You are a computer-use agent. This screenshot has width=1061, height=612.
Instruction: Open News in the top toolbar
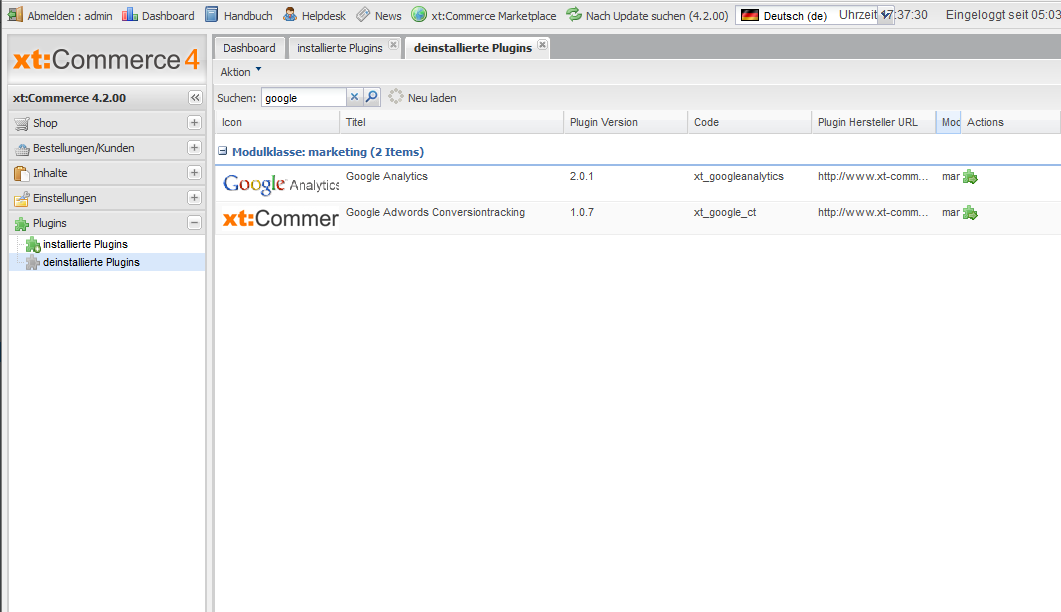(379, 15)
